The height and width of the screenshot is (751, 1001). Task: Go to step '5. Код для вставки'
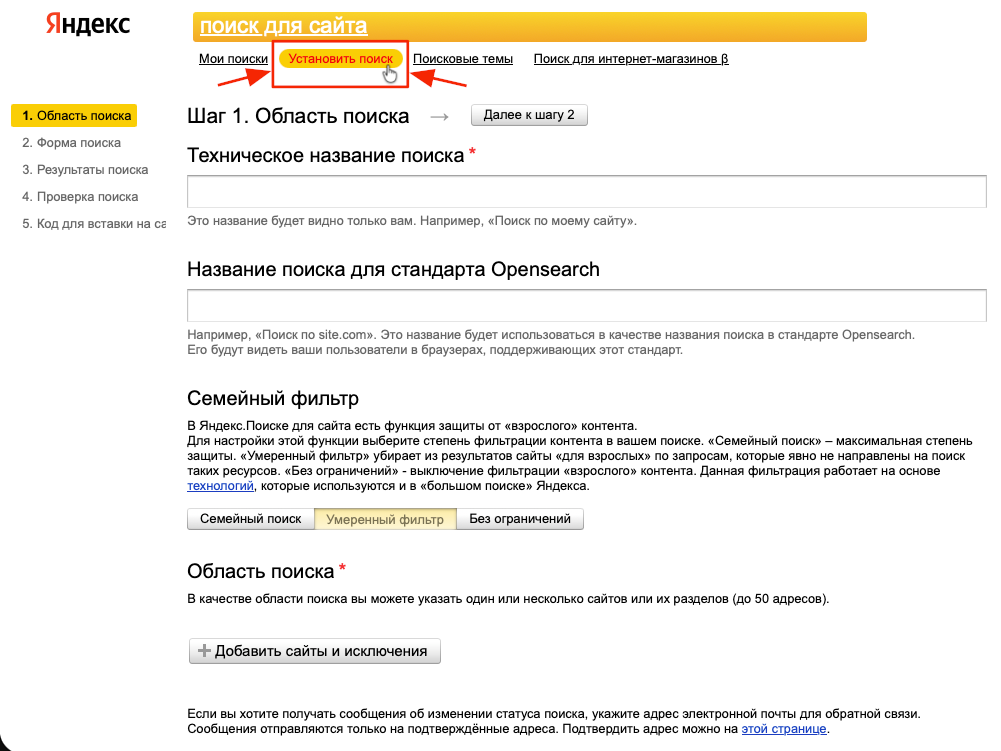point(94,224)
